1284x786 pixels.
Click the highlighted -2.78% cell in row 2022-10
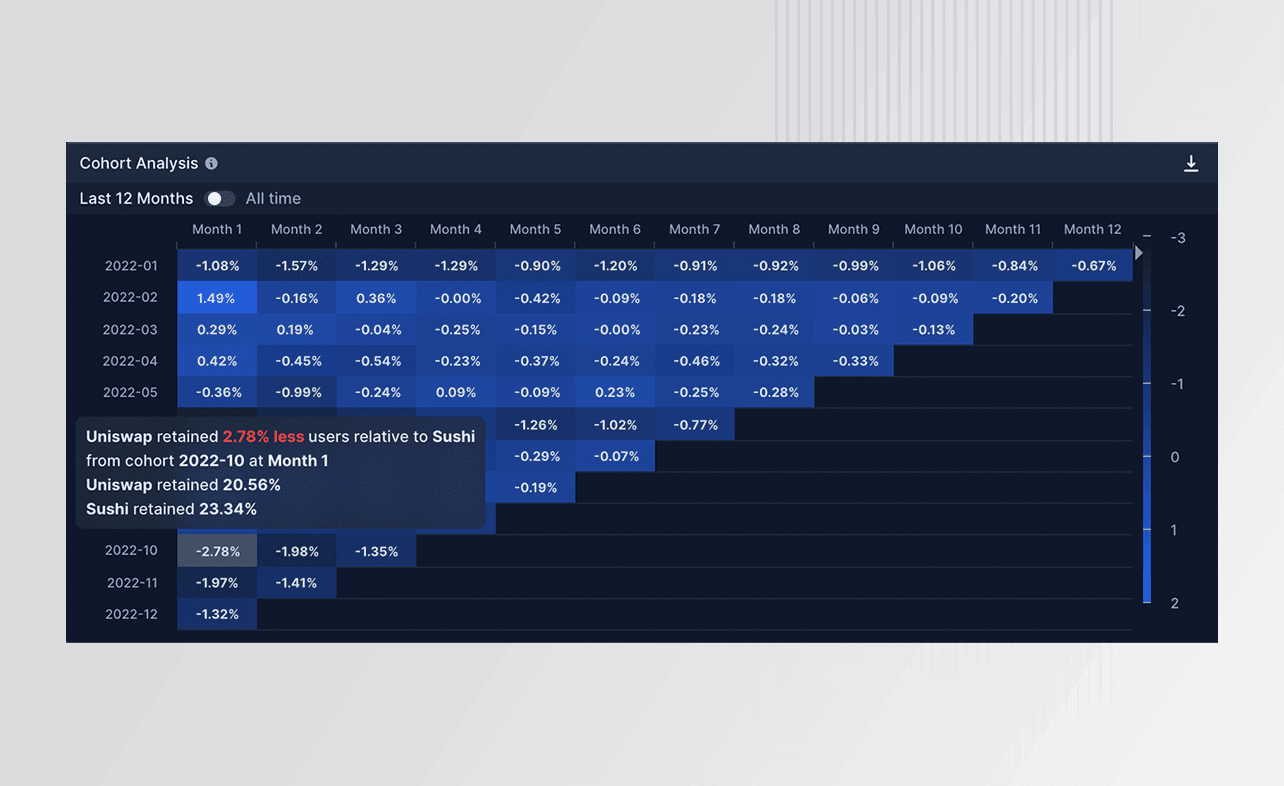(217, 551)
